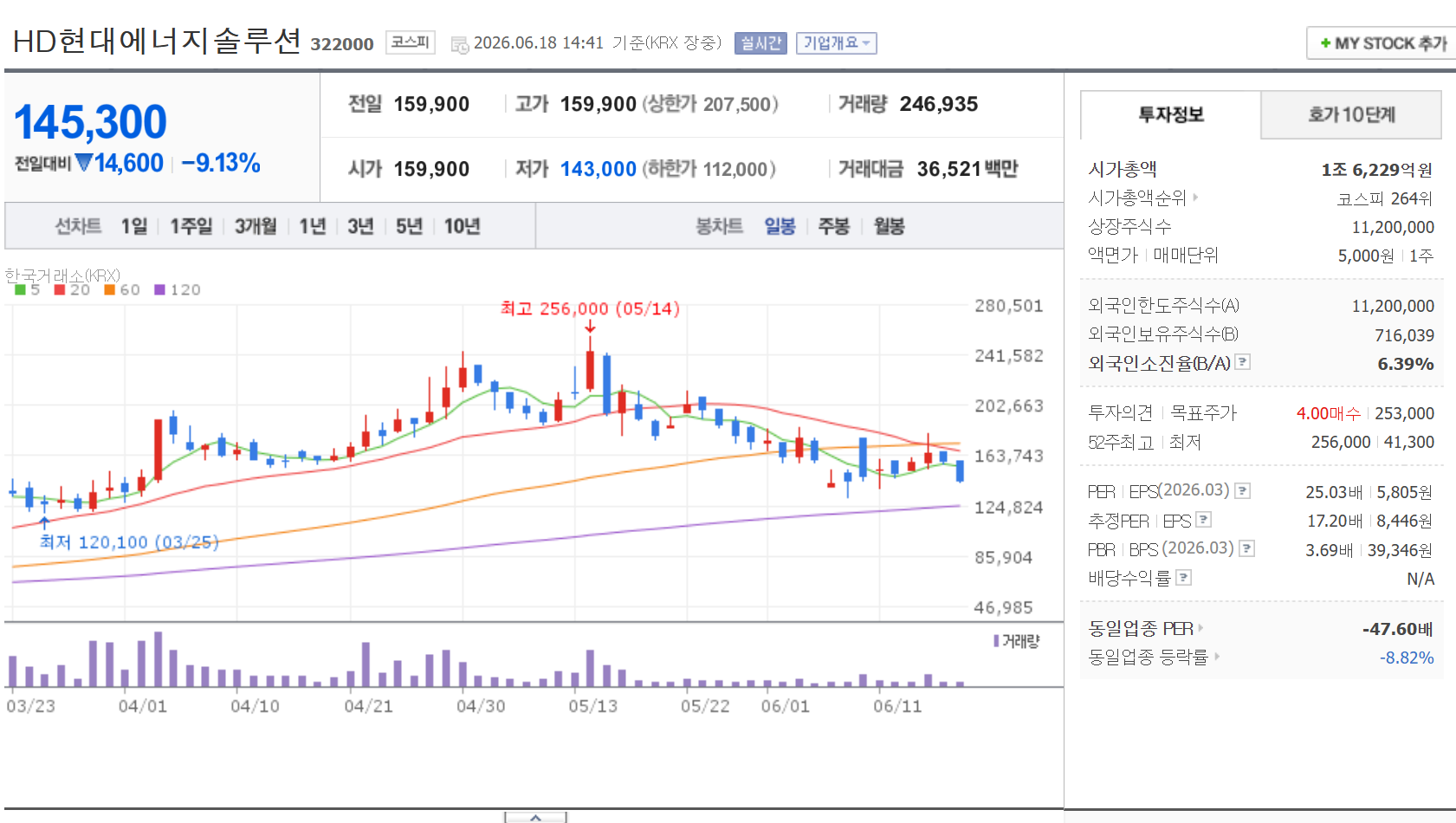Click the 실시간 badge

pyautogui.click(x=760, y=42)
